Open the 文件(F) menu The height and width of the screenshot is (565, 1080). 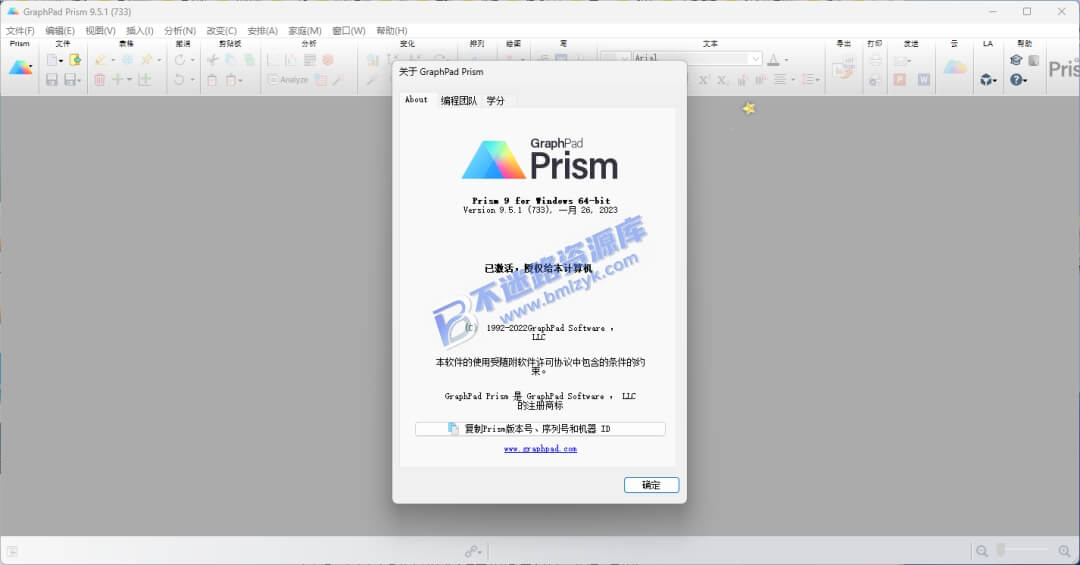click(x=20, y=30)
